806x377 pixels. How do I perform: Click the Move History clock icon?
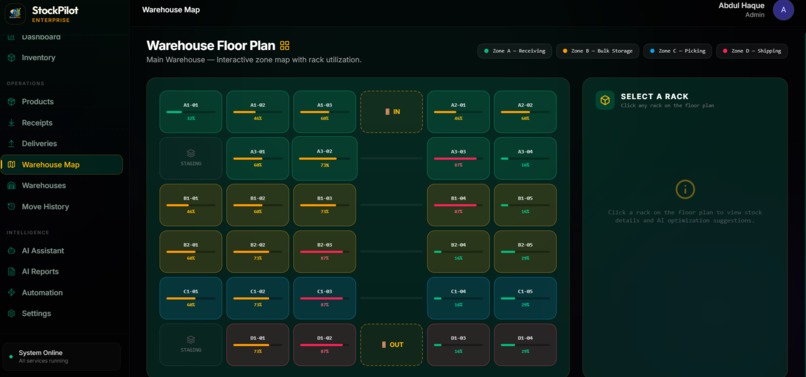pyautogui.click(x=11, y=207)
